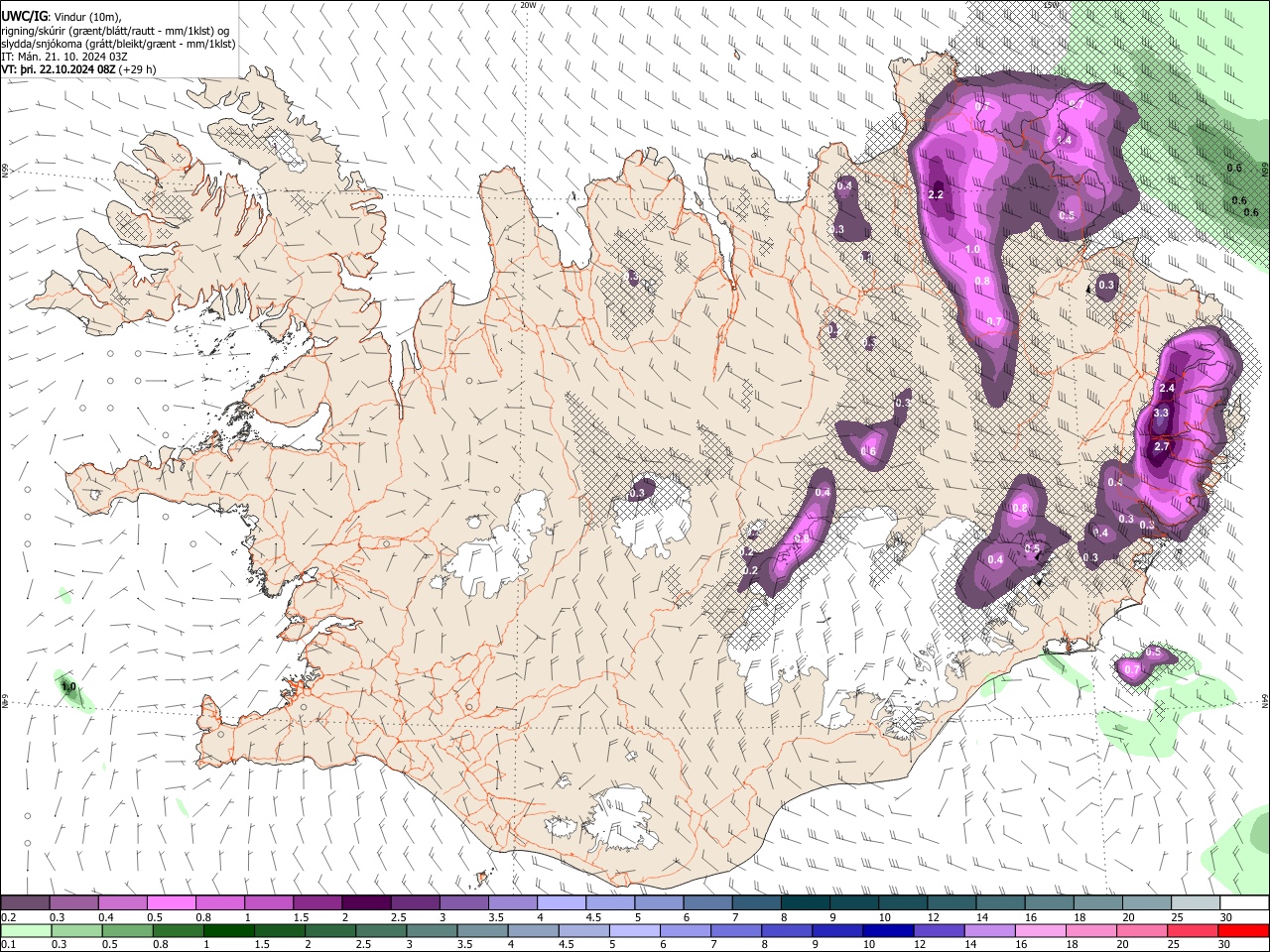Click the 3.3 snowfall value in the east
Screen dimensions: 1270x952
coord(1162,413)
